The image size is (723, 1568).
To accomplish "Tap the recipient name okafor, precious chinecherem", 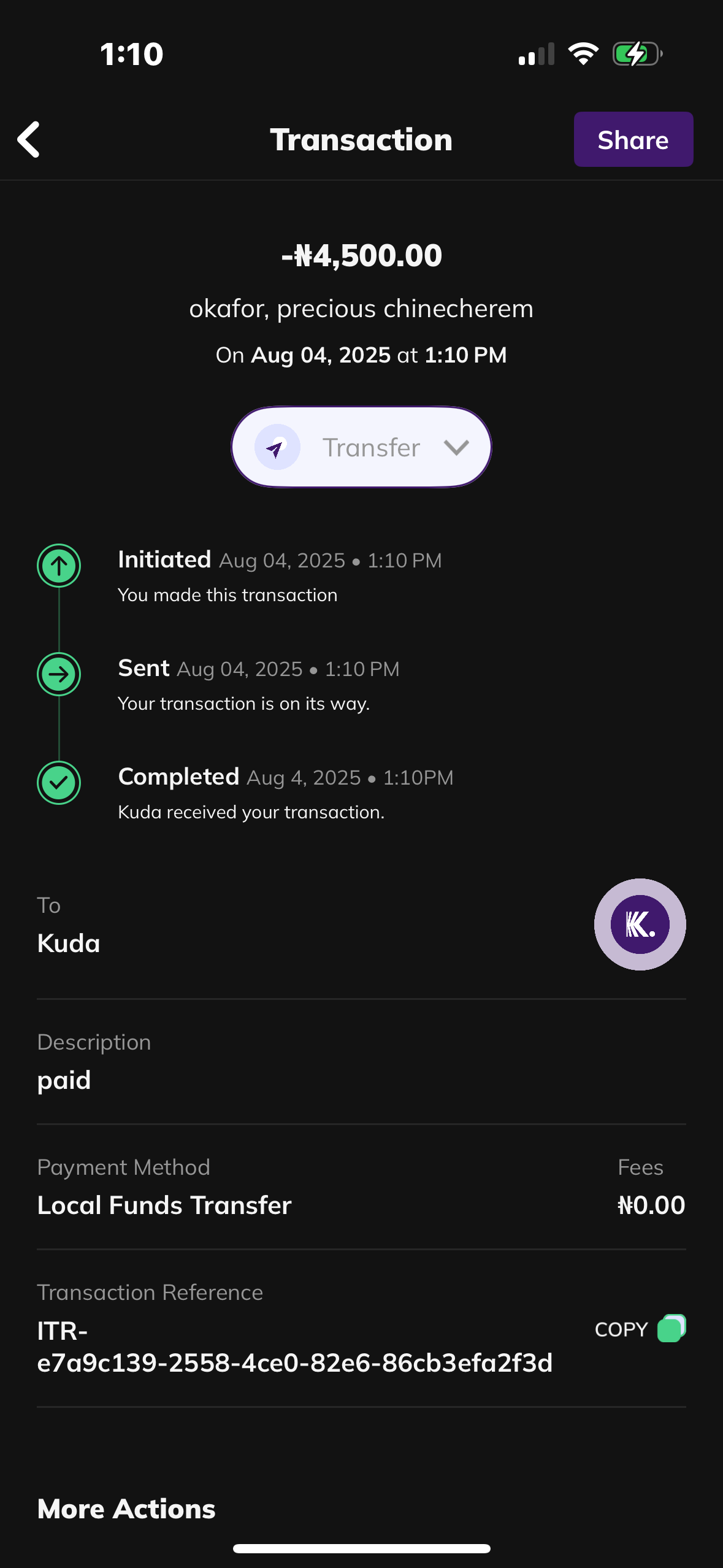I will [x=361, y=309].
